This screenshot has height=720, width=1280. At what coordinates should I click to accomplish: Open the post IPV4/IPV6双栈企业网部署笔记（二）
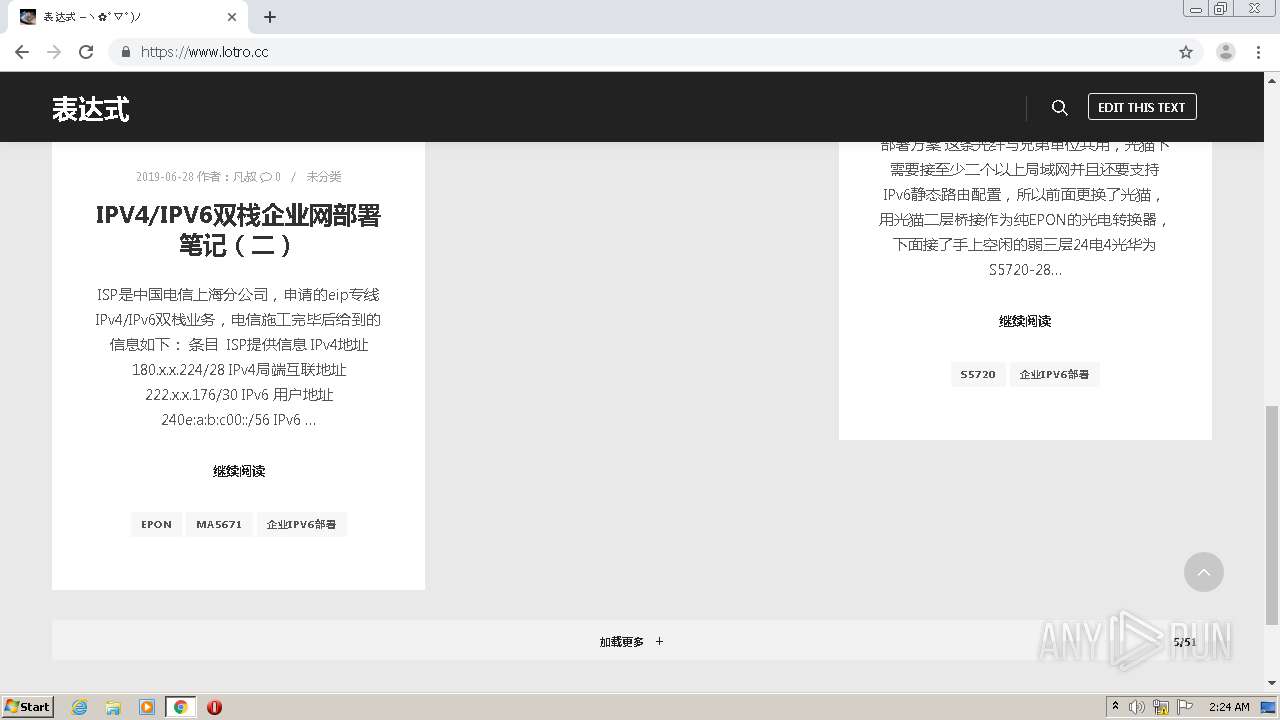coord(238,230)
